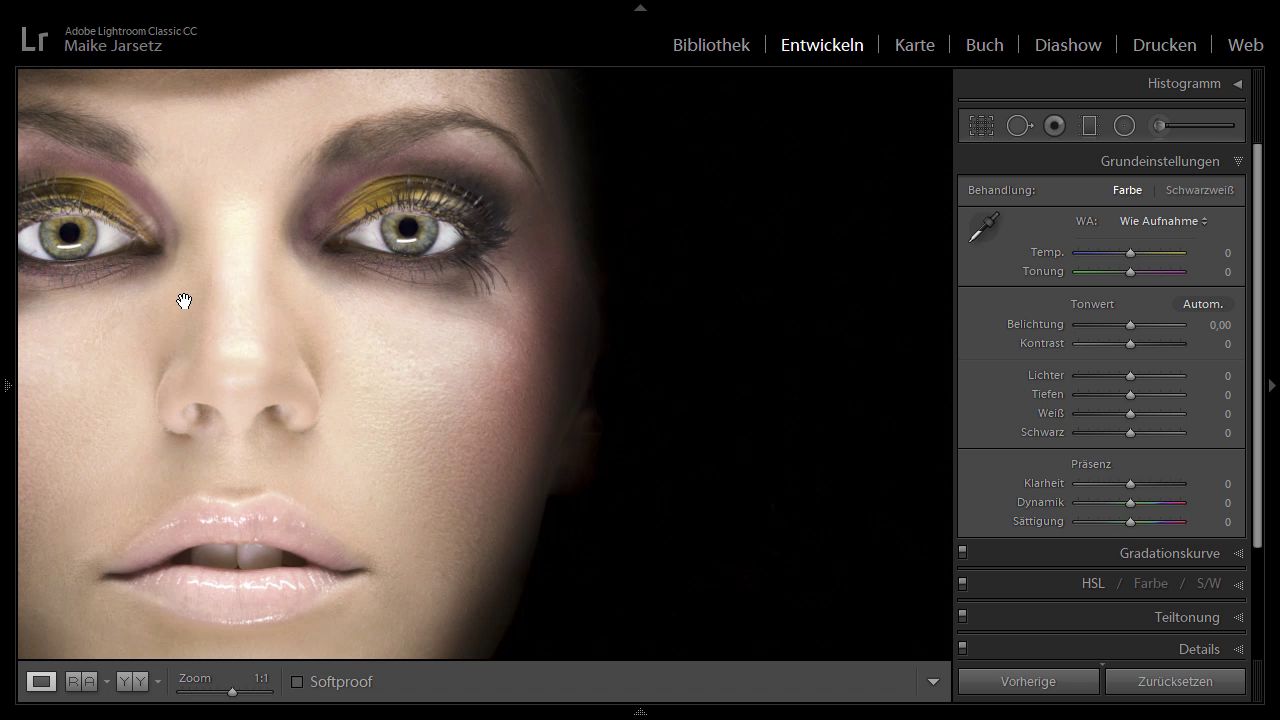Viewport: 1280px width, 720px height.
Task: Open the R/A view options dropdown arrow
Action: [x=106, y=682]
